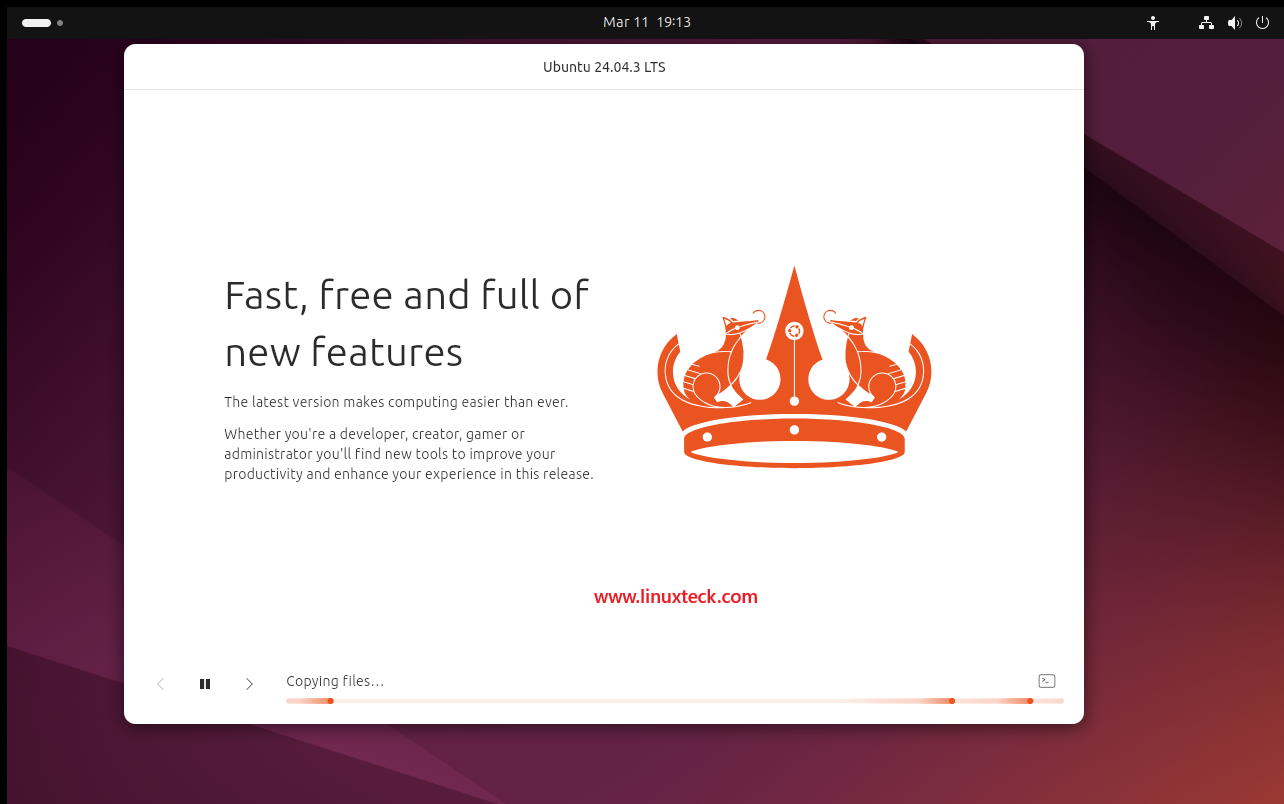Screen dimensions: 1284x804
Task: Go back to the previous slide
Action: [160, 684]
